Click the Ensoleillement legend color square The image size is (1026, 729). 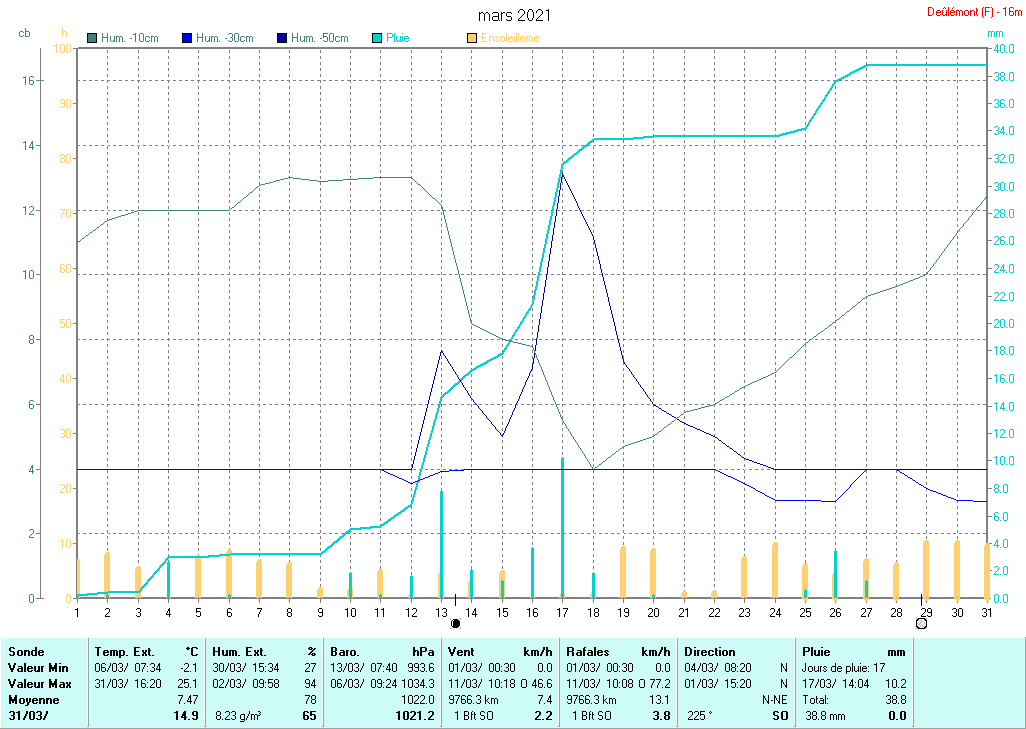472,38
